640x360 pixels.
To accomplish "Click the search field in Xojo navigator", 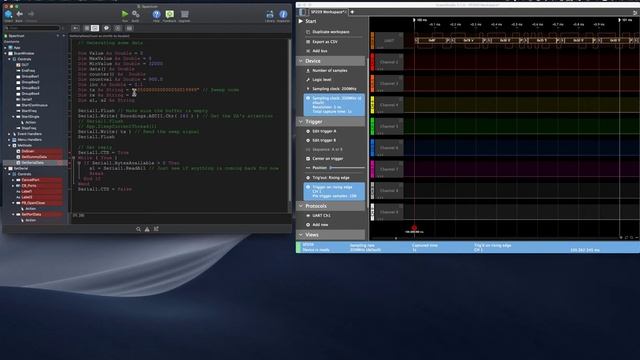I will click(x=34, y=28).
